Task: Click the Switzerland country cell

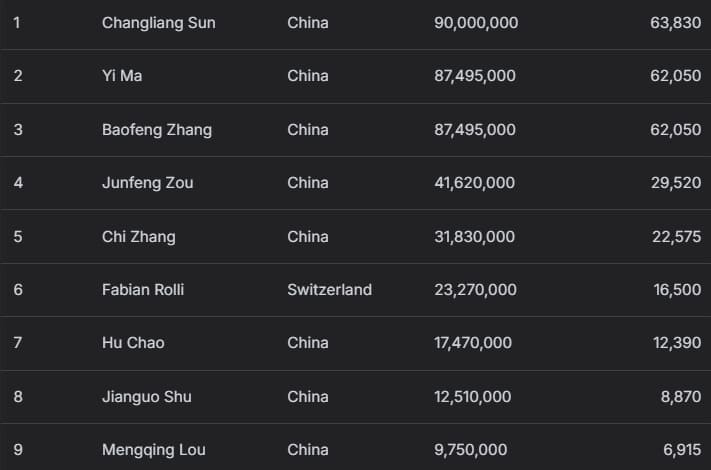Action: [x=329, y=290]
